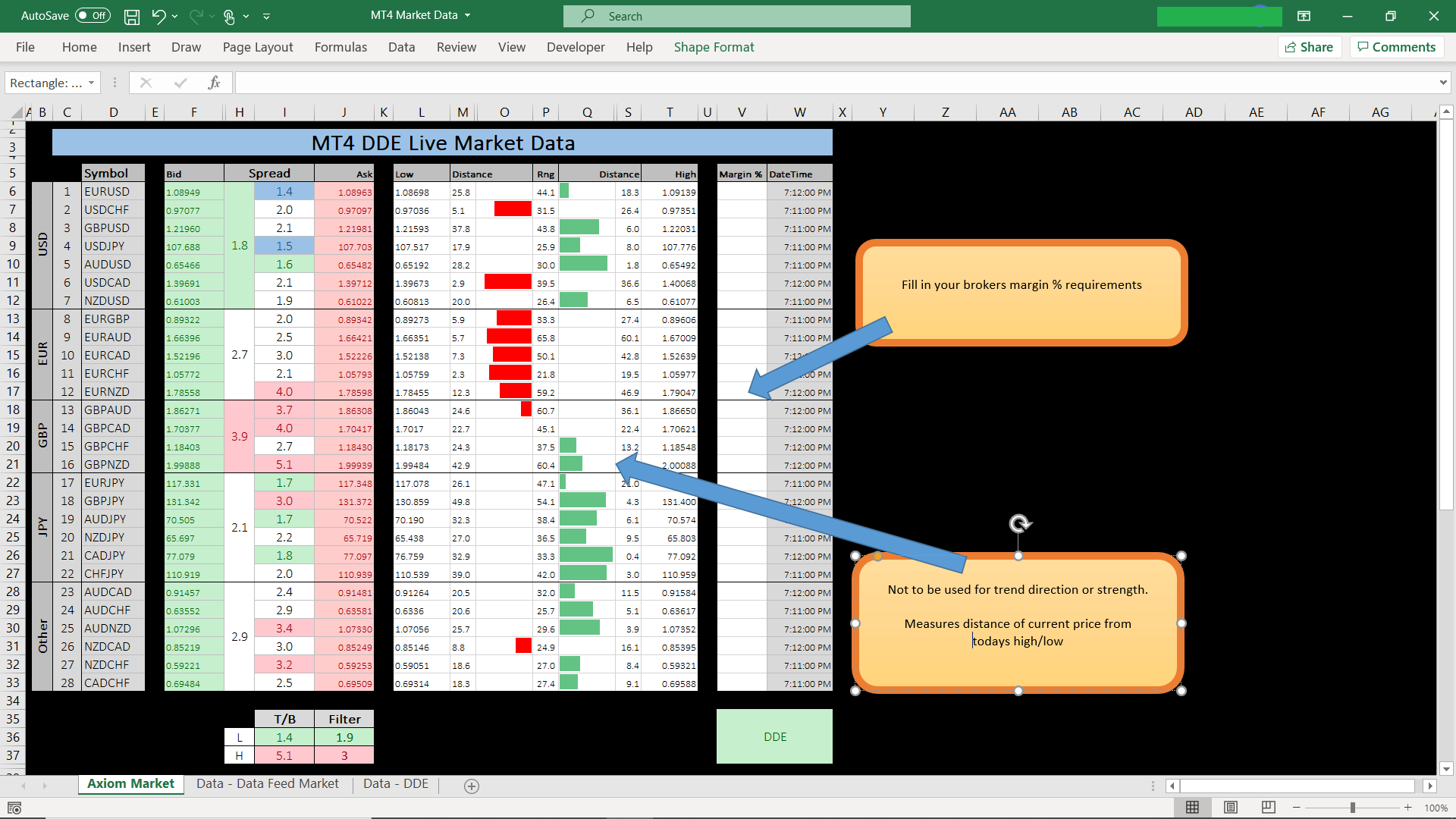Open Customize Quick Access Toolbar dropdown

tap(266, 16)
